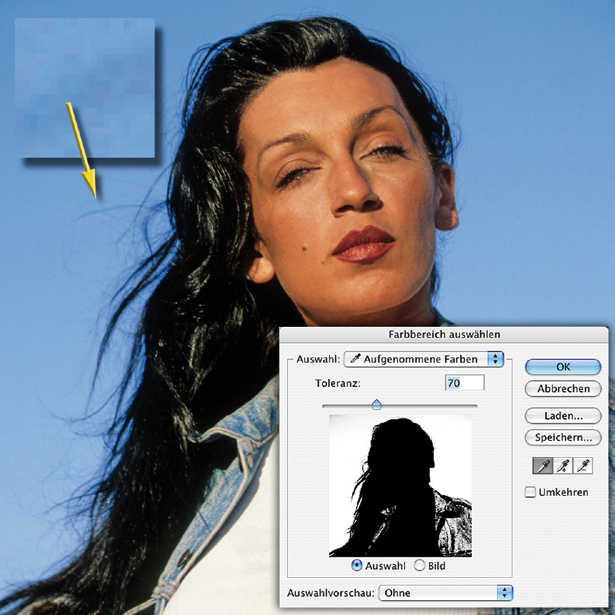
Task: Open the Auswahl dropdown showing Aufgenommene Farben
Action: pyautogui.click(x=424, y=359)
